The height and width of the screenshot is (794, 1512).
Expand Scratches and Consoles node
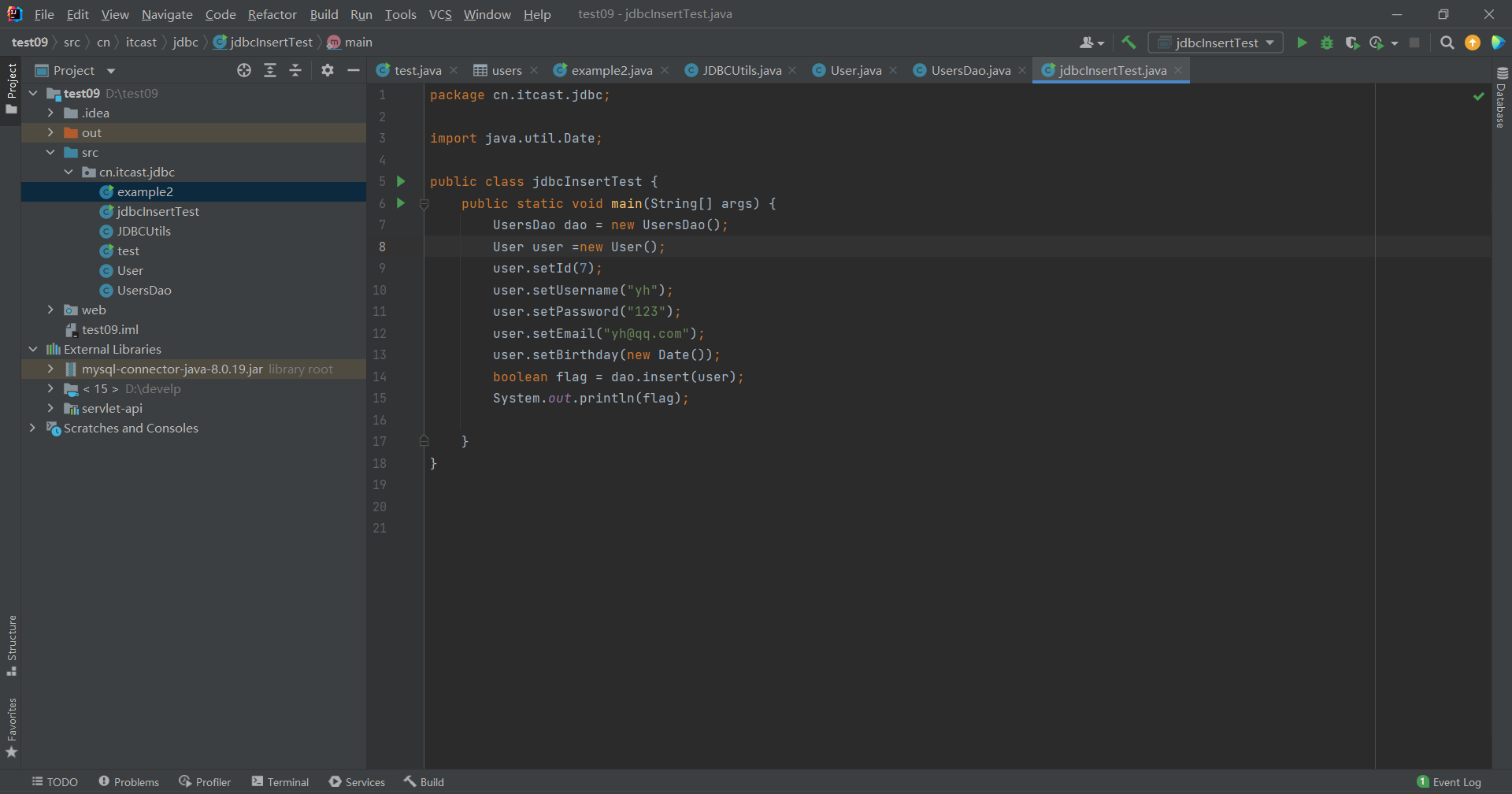click(32, 428)
